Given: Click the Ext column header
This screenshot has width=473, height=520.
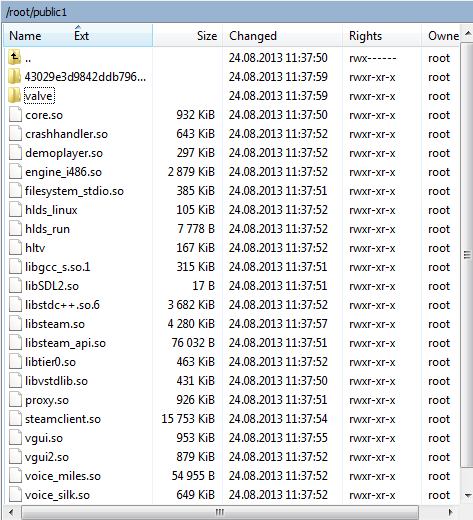Looking at the screenshot, I should coord(81,36).
